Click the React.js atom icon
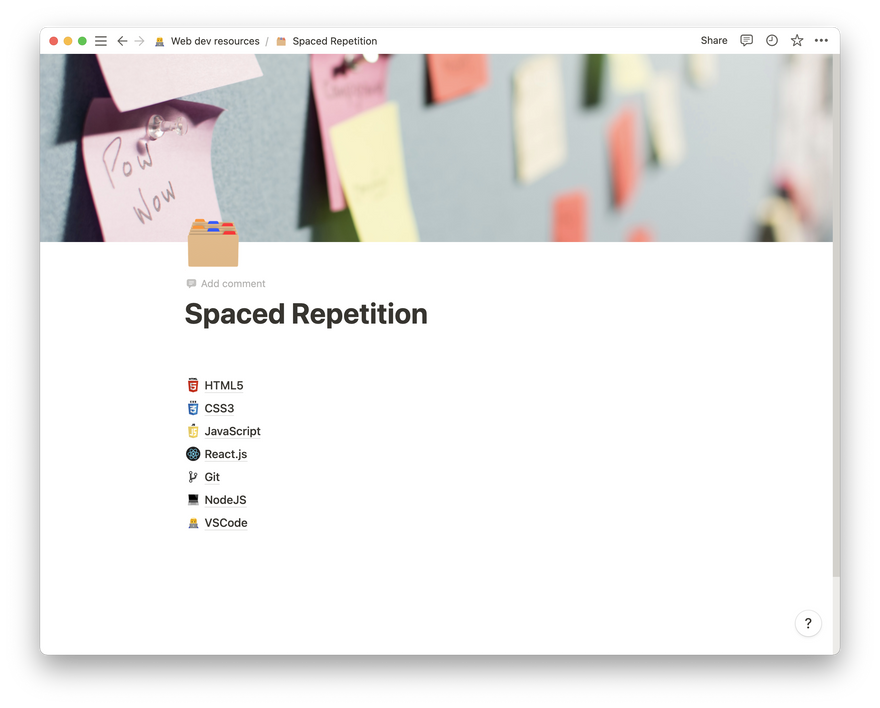This screenshot has width=880, height=708. coord(193,454)
